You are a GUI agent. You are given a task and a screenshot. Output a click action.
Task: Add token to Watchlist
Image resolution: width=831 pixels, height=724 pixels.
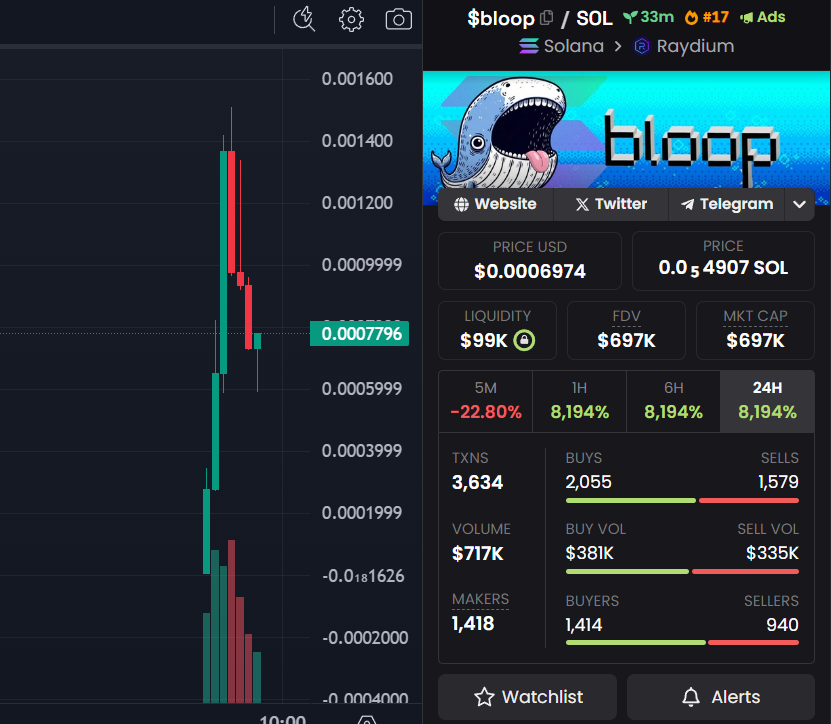[x=527, y=696]
